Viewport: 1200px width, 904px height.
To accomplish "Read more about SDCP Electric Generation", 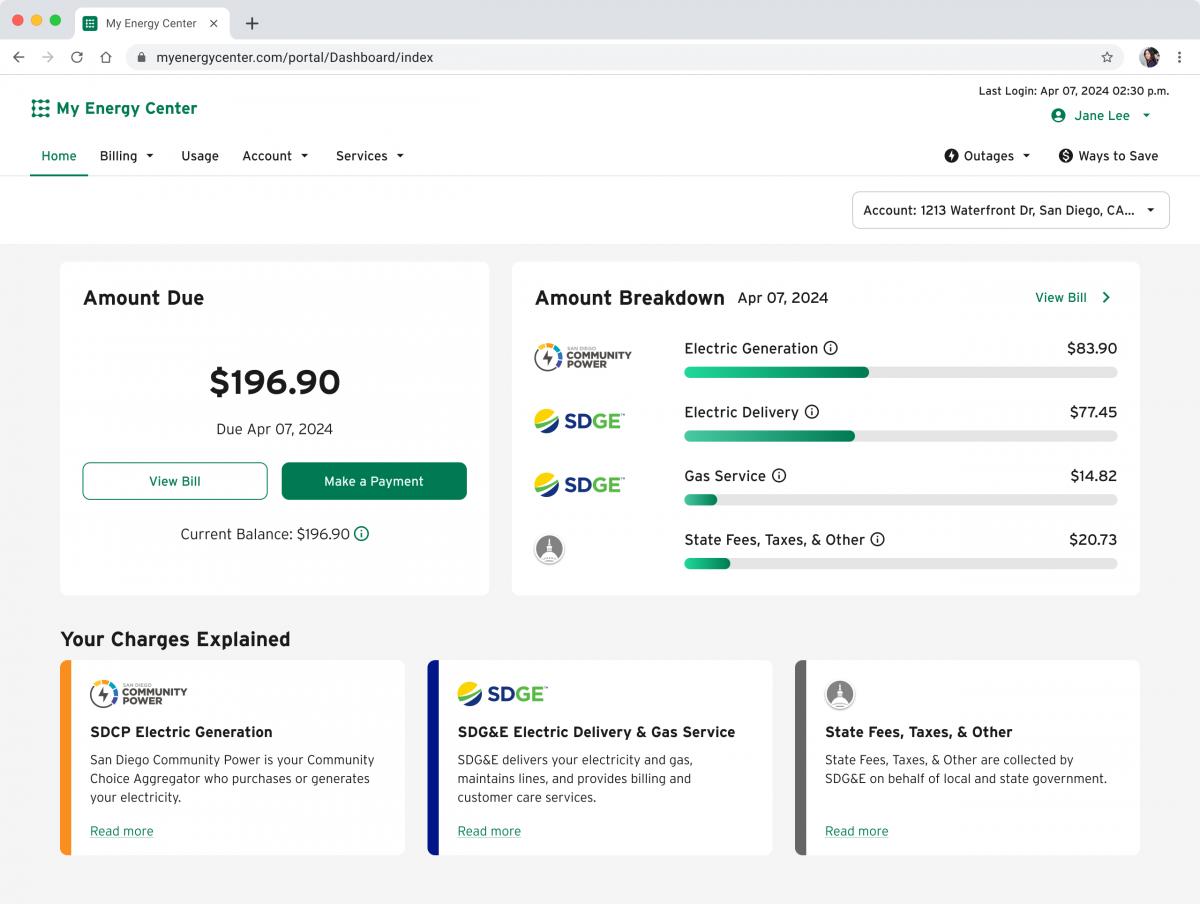I will coord(122,831).
